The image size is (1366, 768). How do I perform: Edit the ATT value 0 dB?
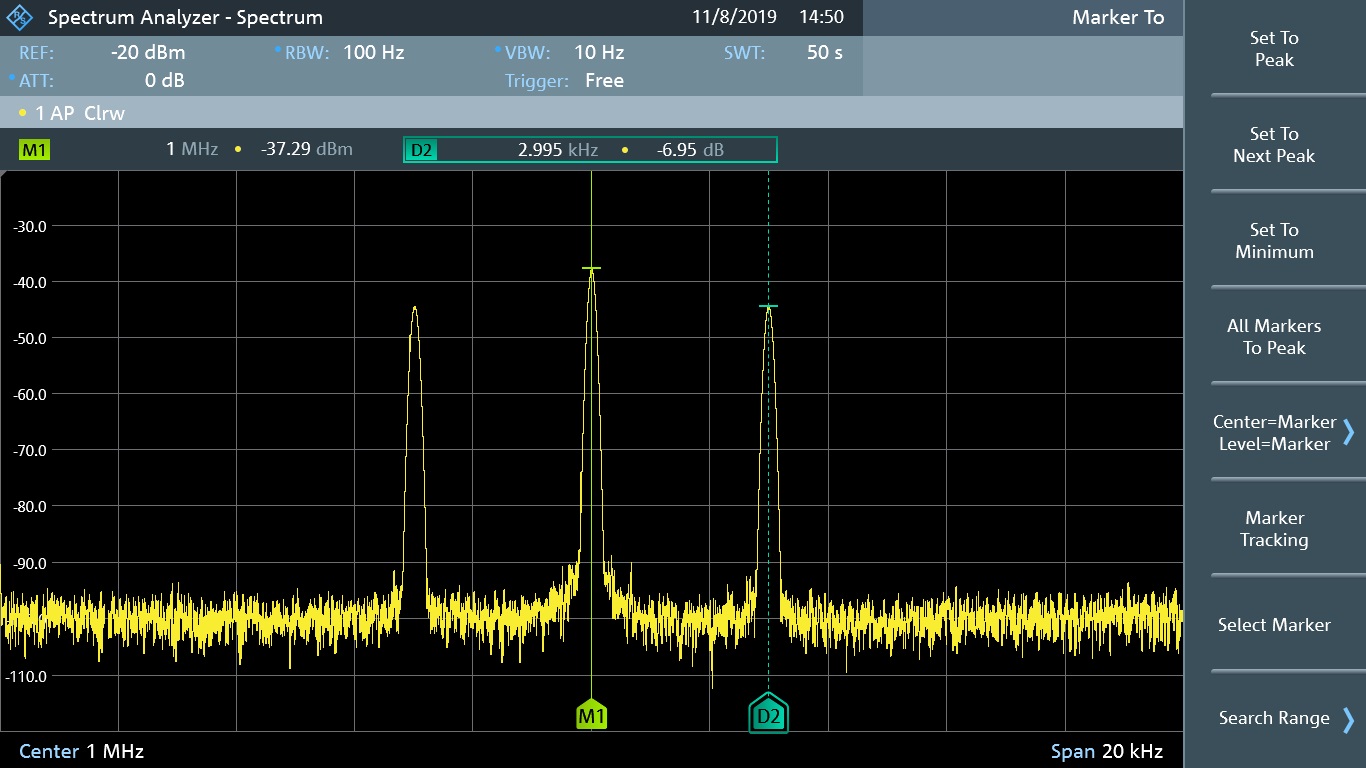(165, 80)
